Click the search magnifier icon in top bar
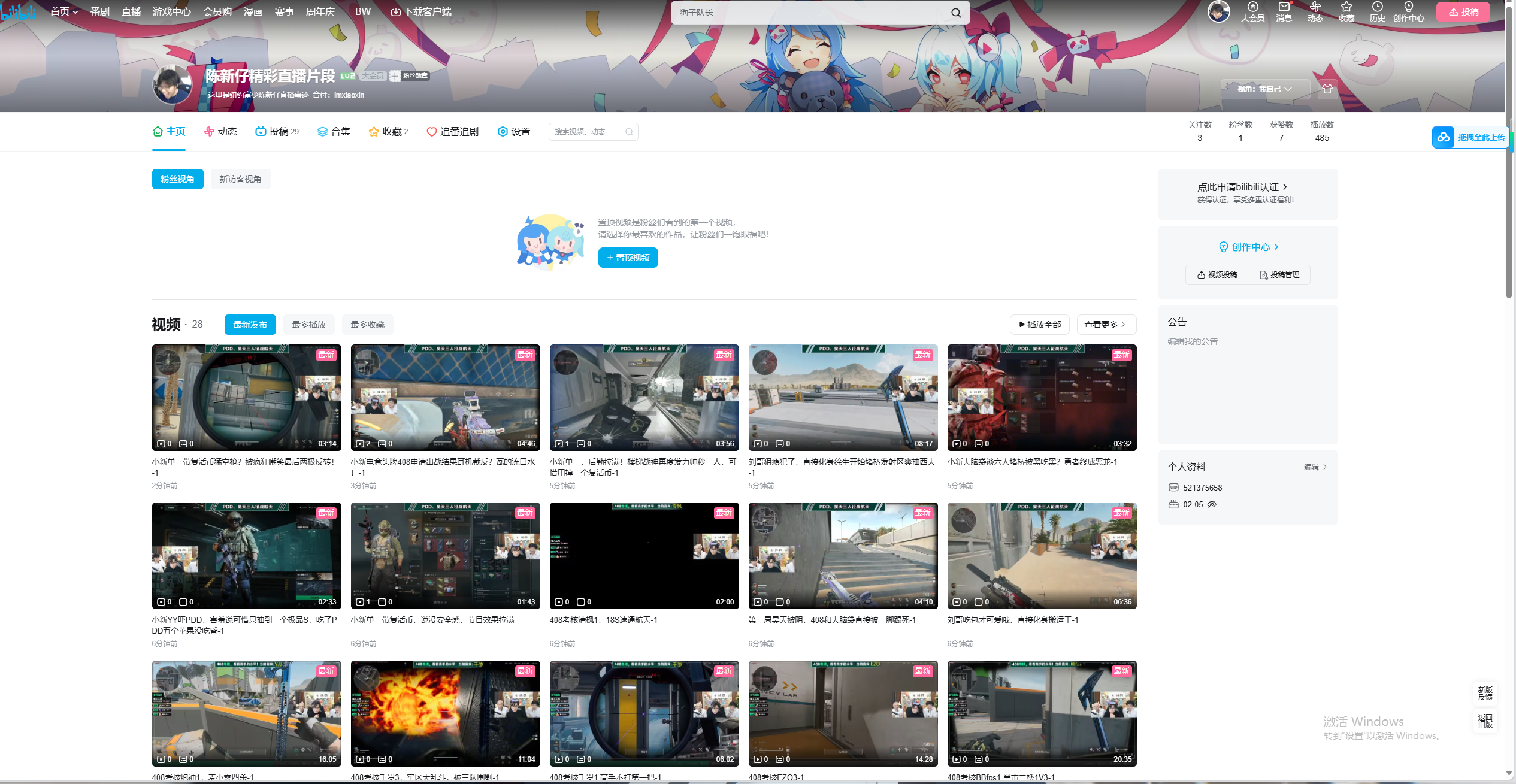 [956, 13]
